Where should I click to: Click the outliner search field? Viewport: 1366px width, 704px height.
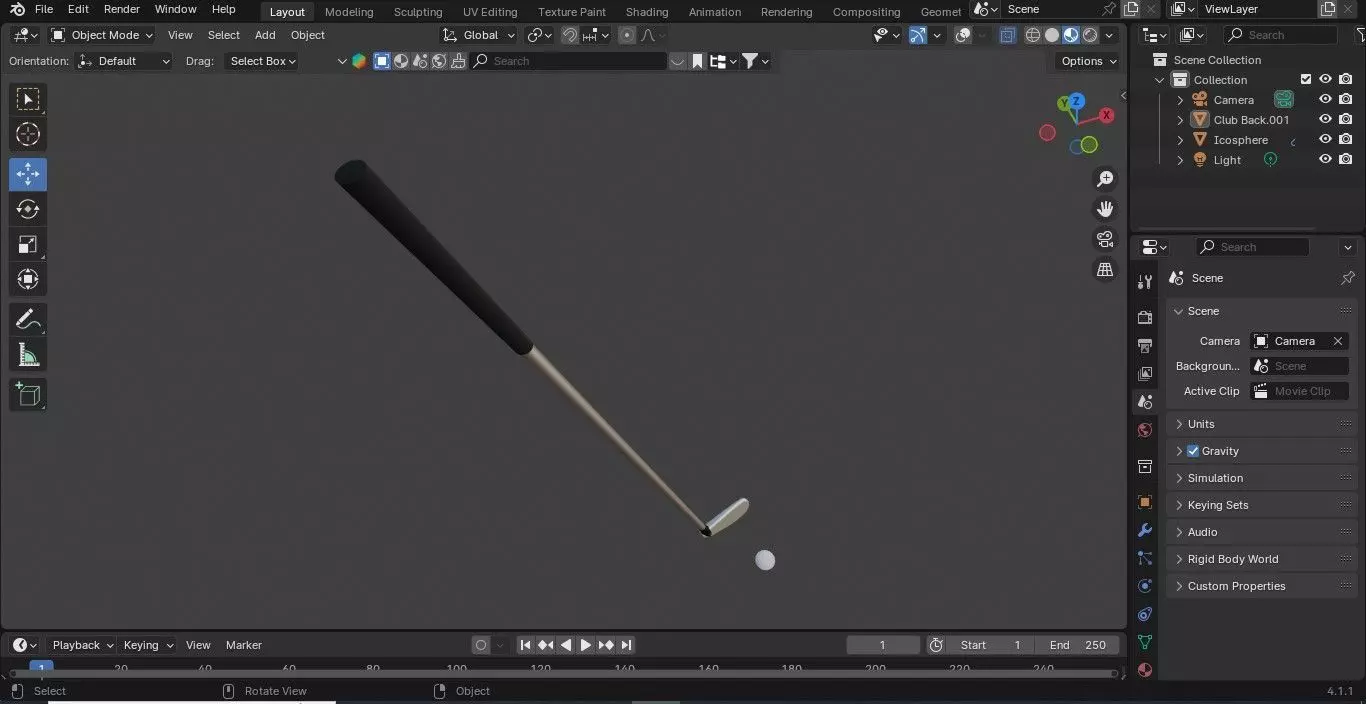pos(1280,35)
